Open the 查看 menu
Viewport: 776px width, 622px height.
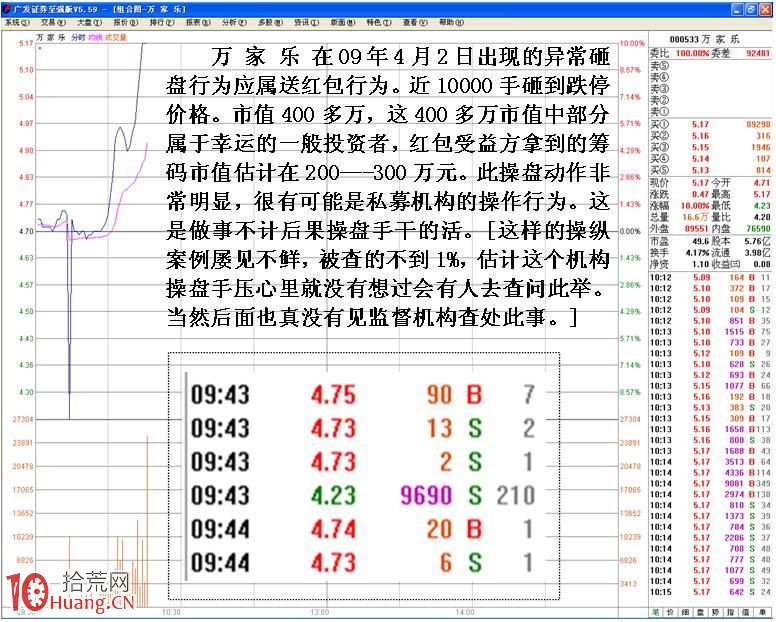click(415, 23)
